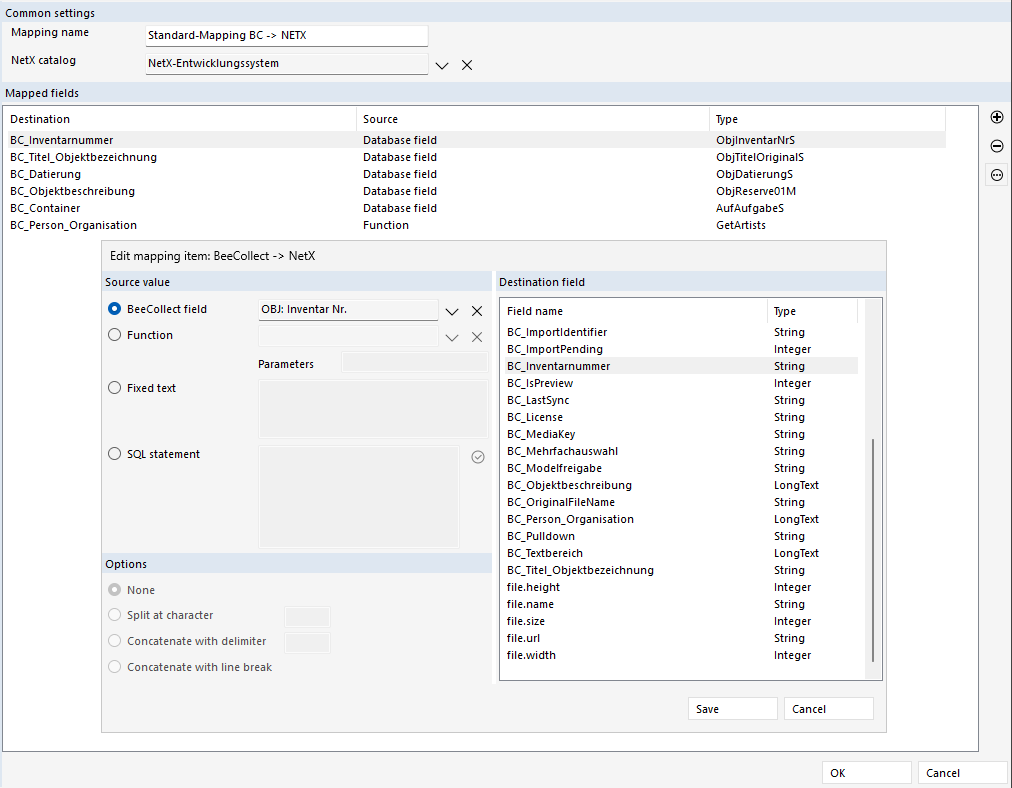Viewport: 1012px width, 788px height.
Task: Select the BC_Person_Organisation row in mapped fields
Action: 74,225
